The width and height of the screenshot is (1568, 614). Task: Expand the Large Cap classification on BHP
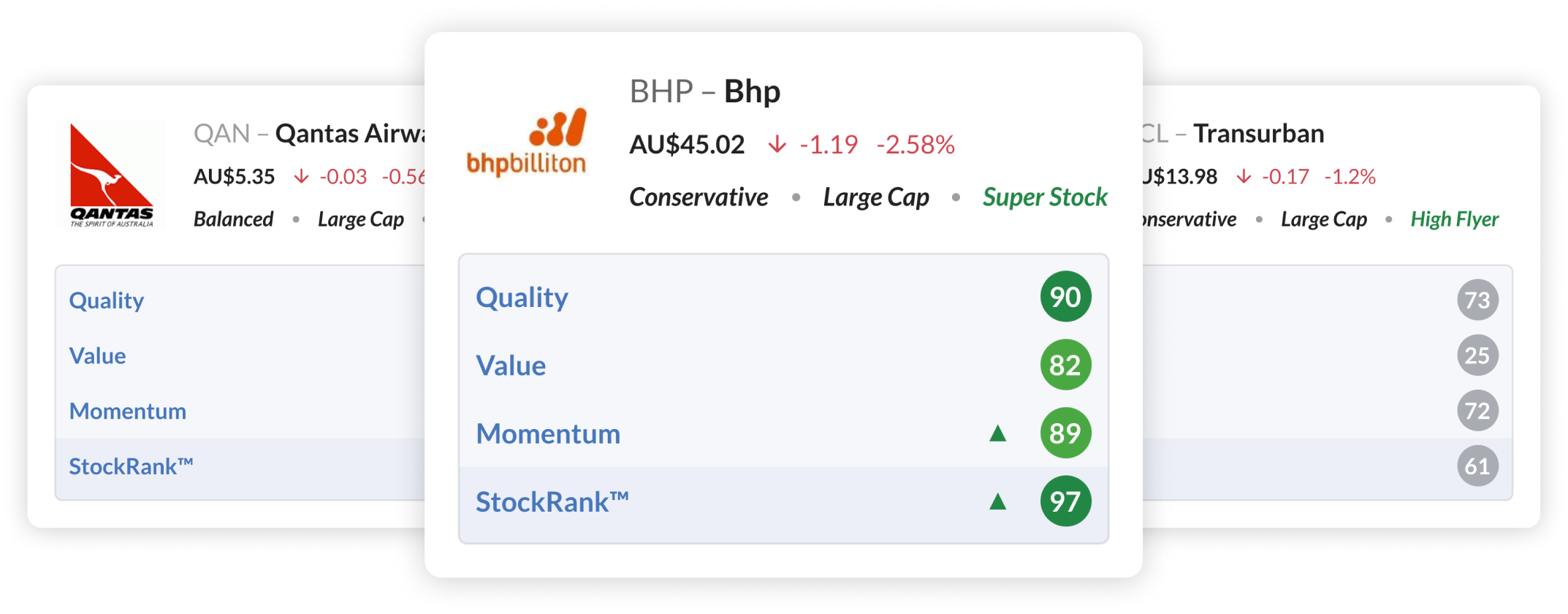point(876,197)
